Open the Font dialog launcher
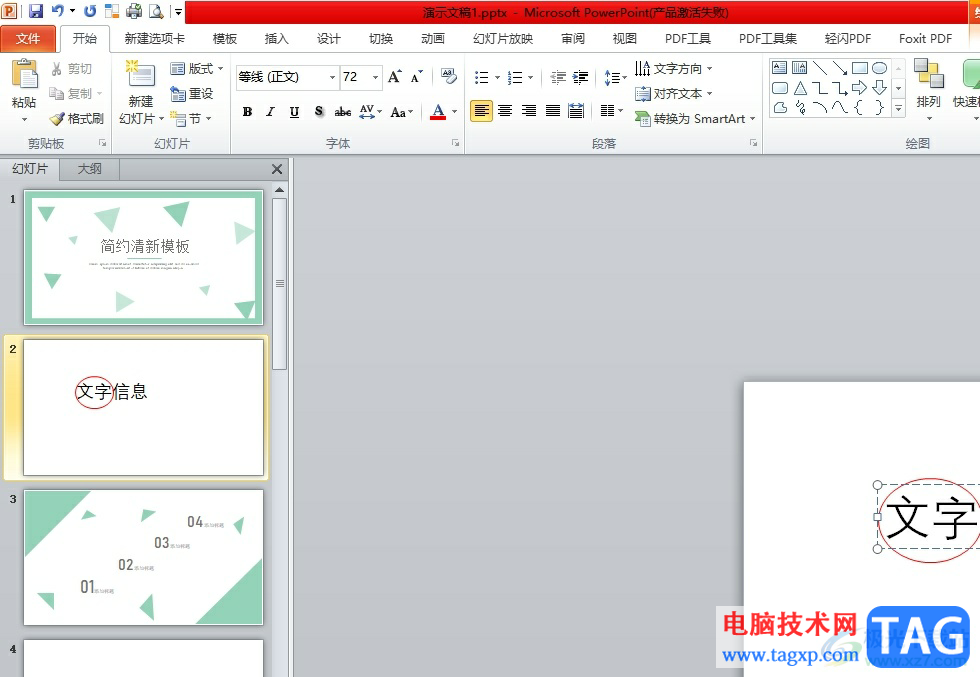 [456, 143]
